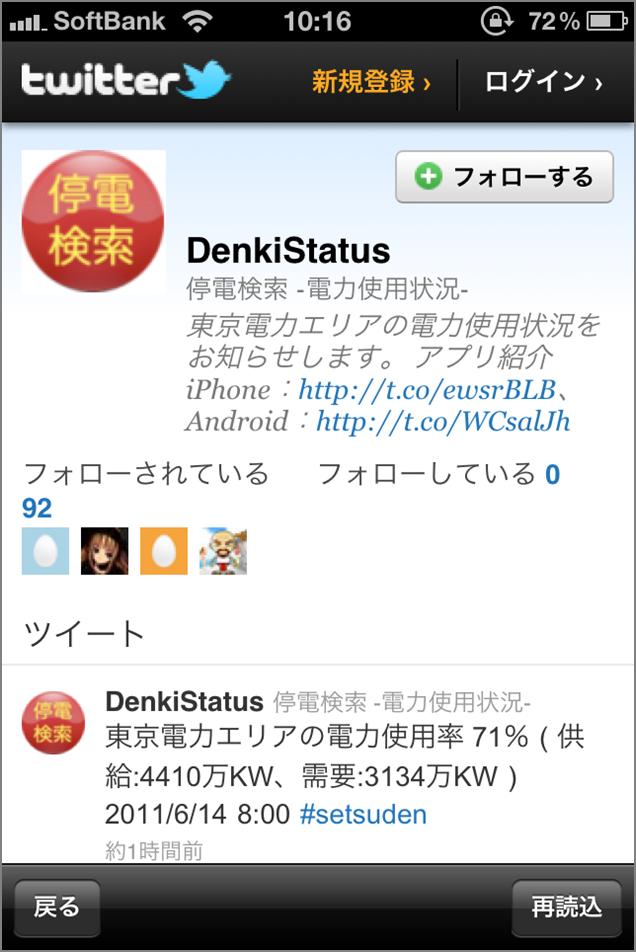Viewport: 636px width, 952px height.
Task: Open the iPhone app link t.co/ewsrBLB
Action: click(x=427, y=389)
